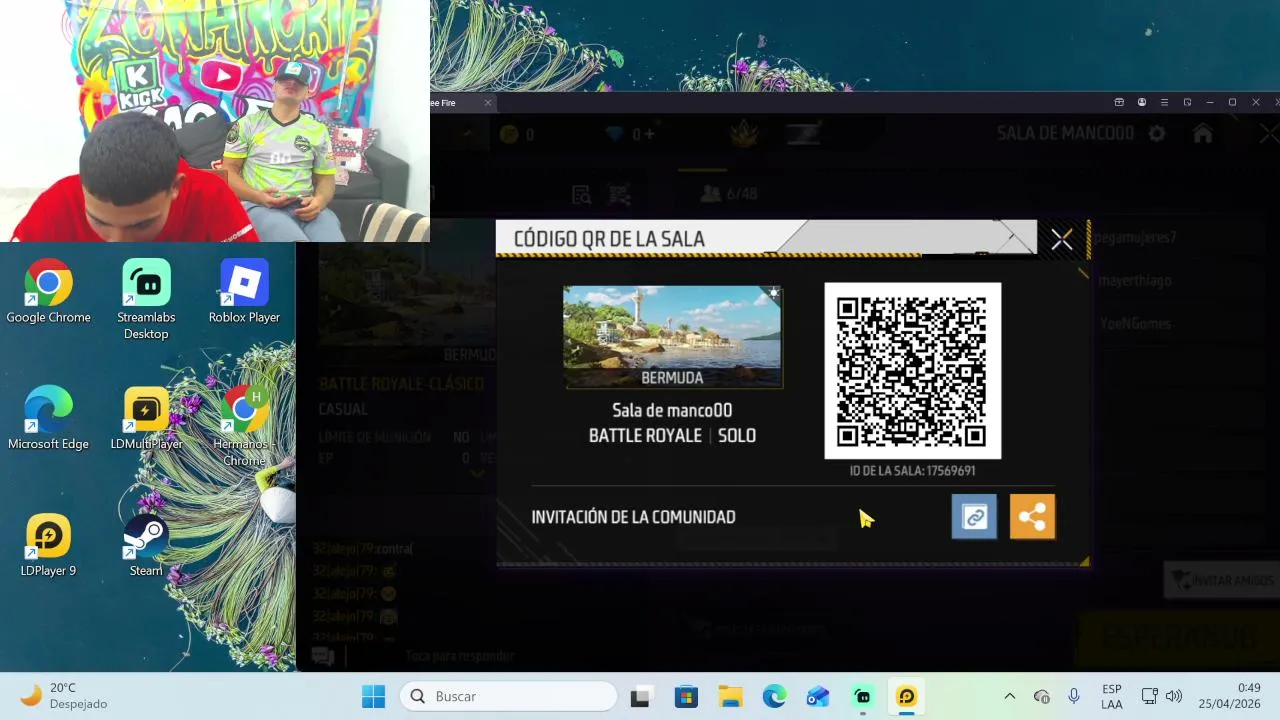Viewport: 1280px width, 720px height.
Task: Click Invitación de la Comunidad label
Action: pyautogui.click(x=633, y=517)
